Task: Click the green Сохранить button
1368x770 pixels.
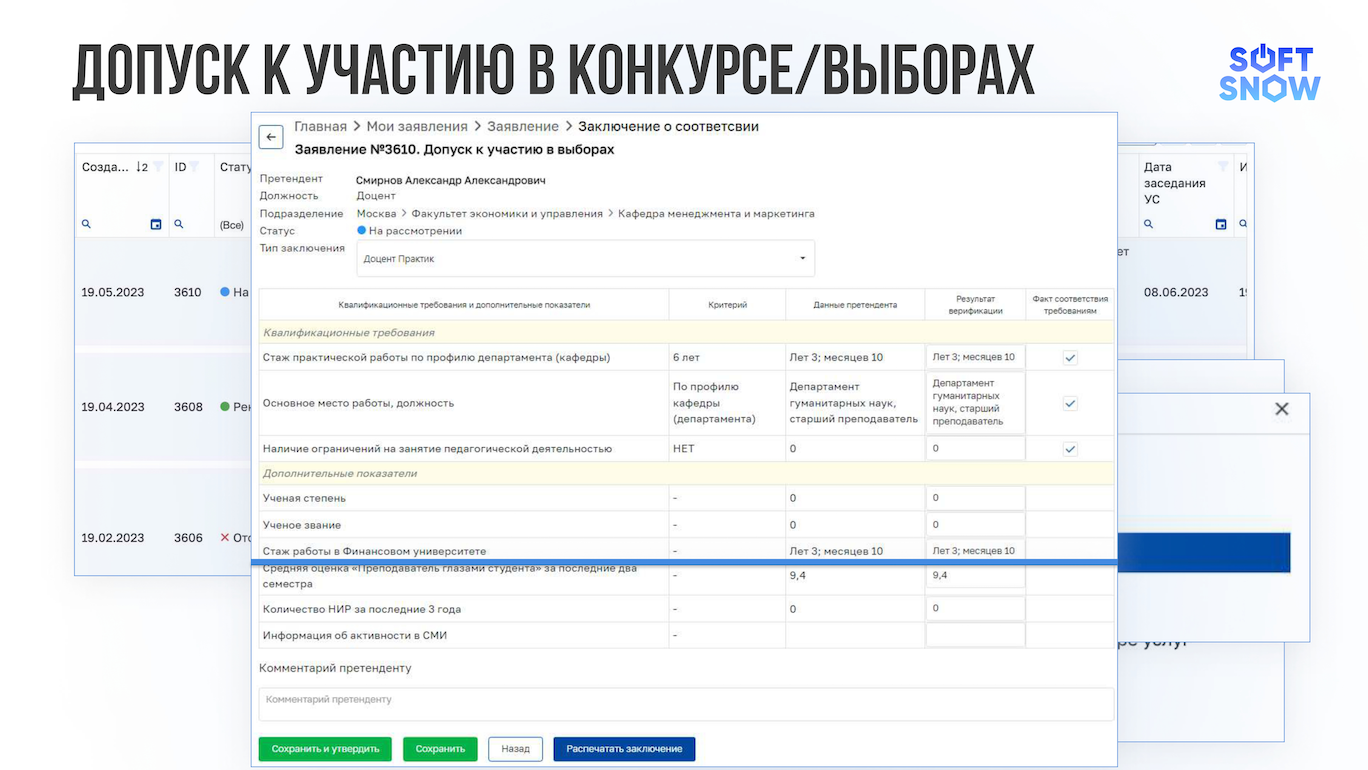Action: [x=440, y=749]
